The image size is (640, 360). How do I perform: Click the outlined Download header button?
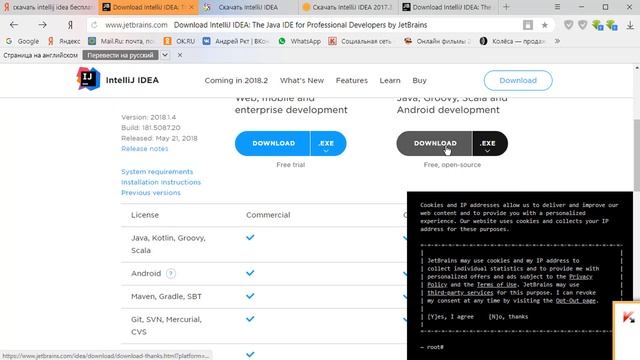click(x=518, y=80)
